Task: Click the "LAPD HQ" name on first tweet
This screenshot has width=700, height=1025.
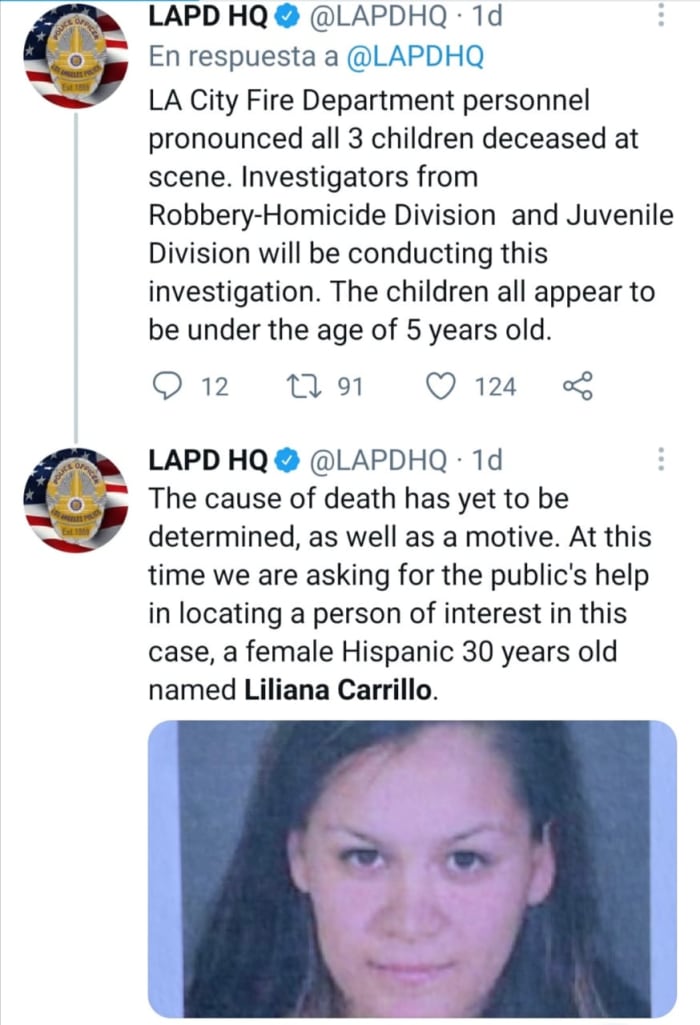Action: pyautogui.click(x=208, y=16)
